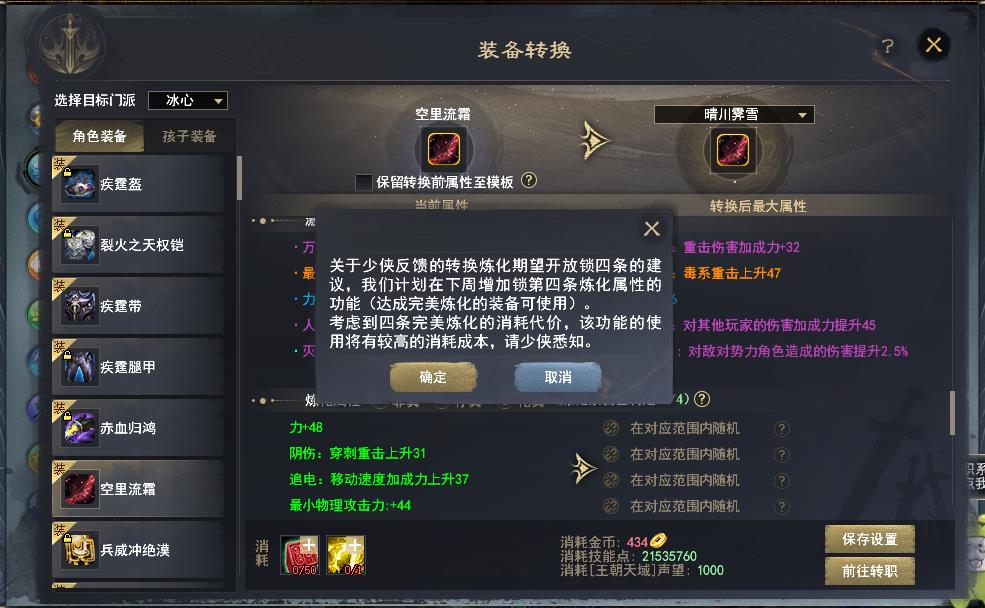Viewport: 985px width, 608px height.
Task: Enable 保留转换前属性至模板 checkbox
Action: tap(363, 182)
